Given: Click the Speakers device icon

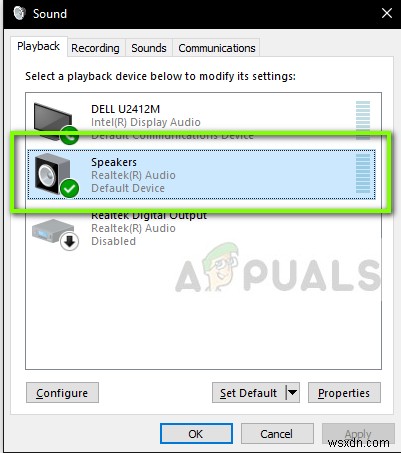Looking at the screenshot, I should tap(52, 174).
